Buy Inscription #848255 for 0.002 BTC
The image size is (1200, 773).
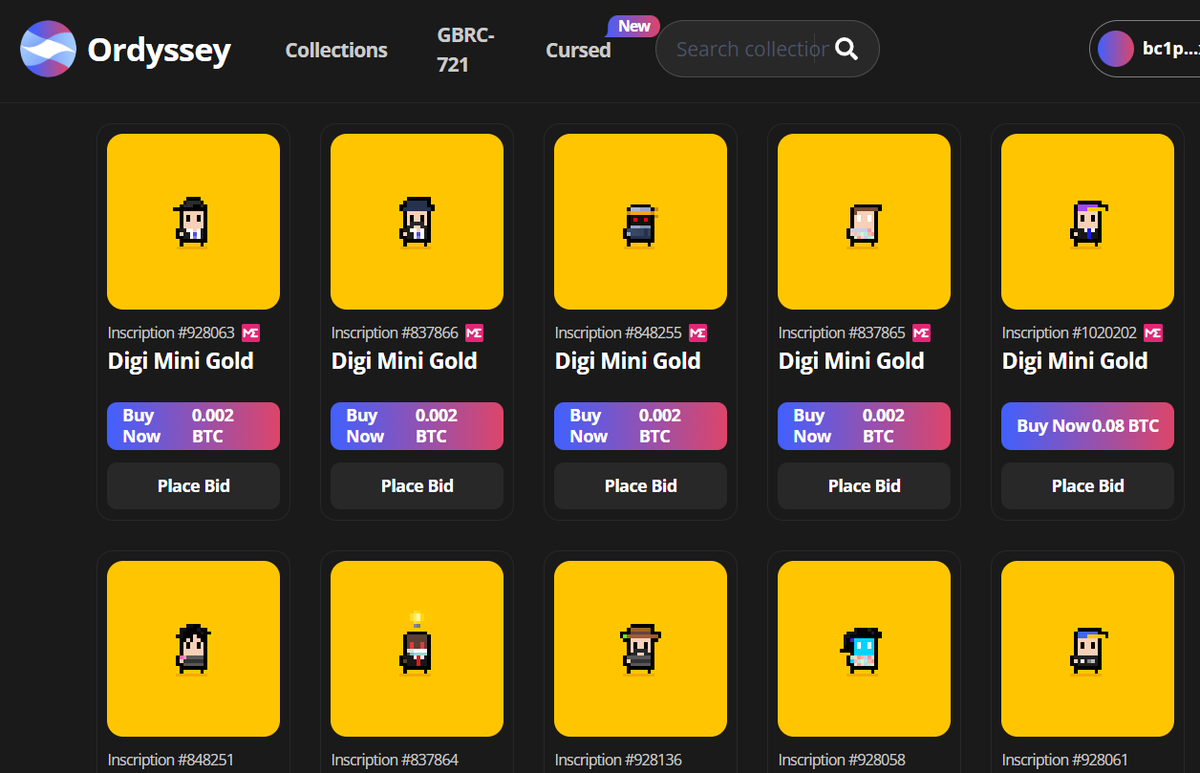click(x=641, y=426)
